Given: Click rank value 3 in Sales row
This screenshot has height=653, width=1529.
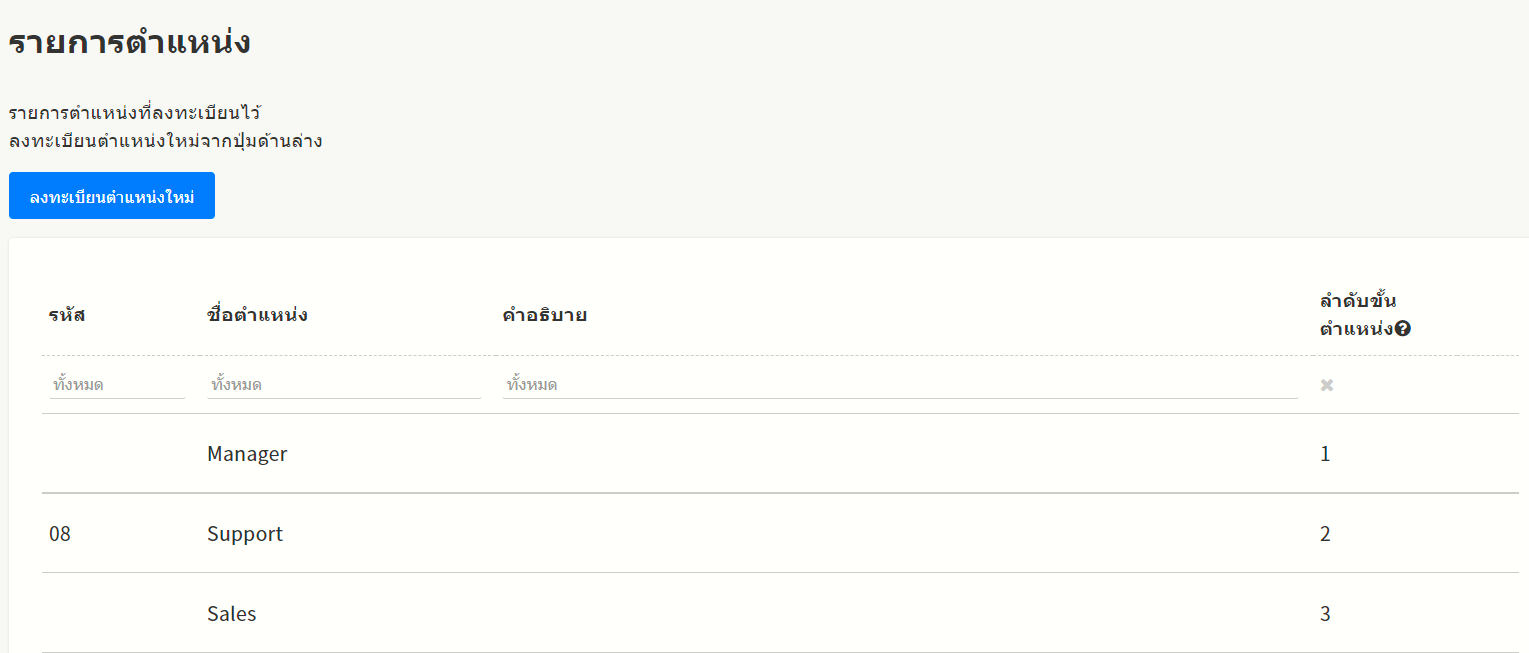Looking at the screenshot, I should click(1325, 614).
